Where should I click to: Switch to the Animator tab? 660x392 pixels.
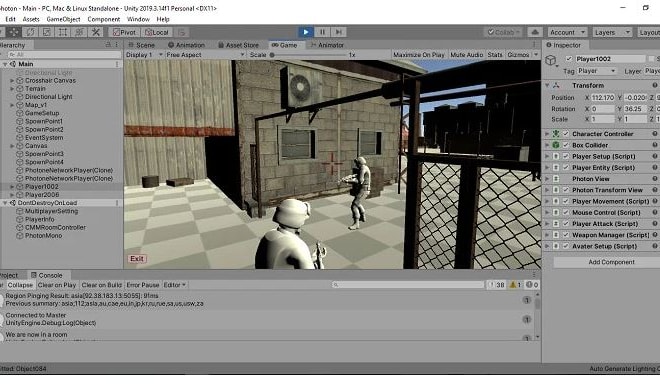(327, 45)
